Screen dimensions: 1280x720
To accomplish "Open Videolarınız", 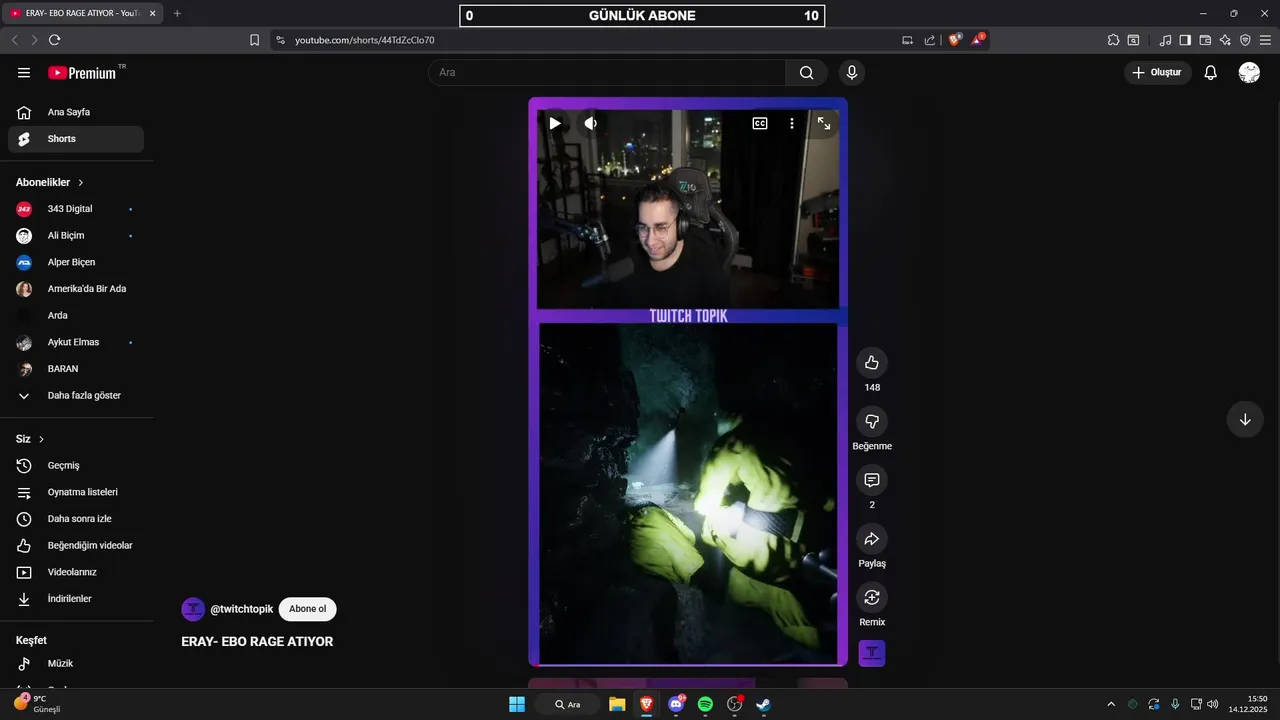I will (76, 572).
